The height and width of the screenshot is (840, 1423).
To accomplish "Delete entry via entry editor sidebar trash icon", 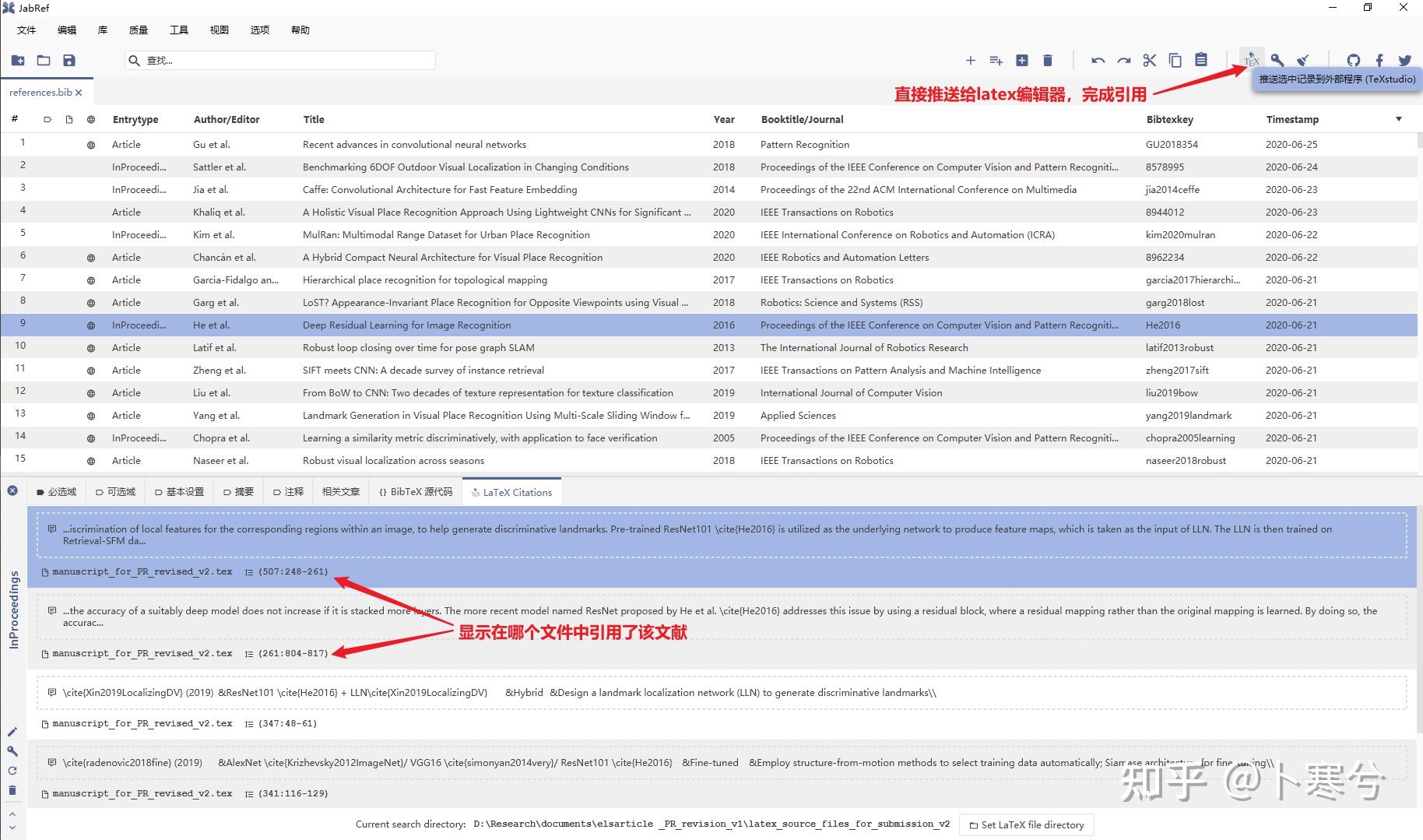I will pyautogui.click(x=12, y=790).
